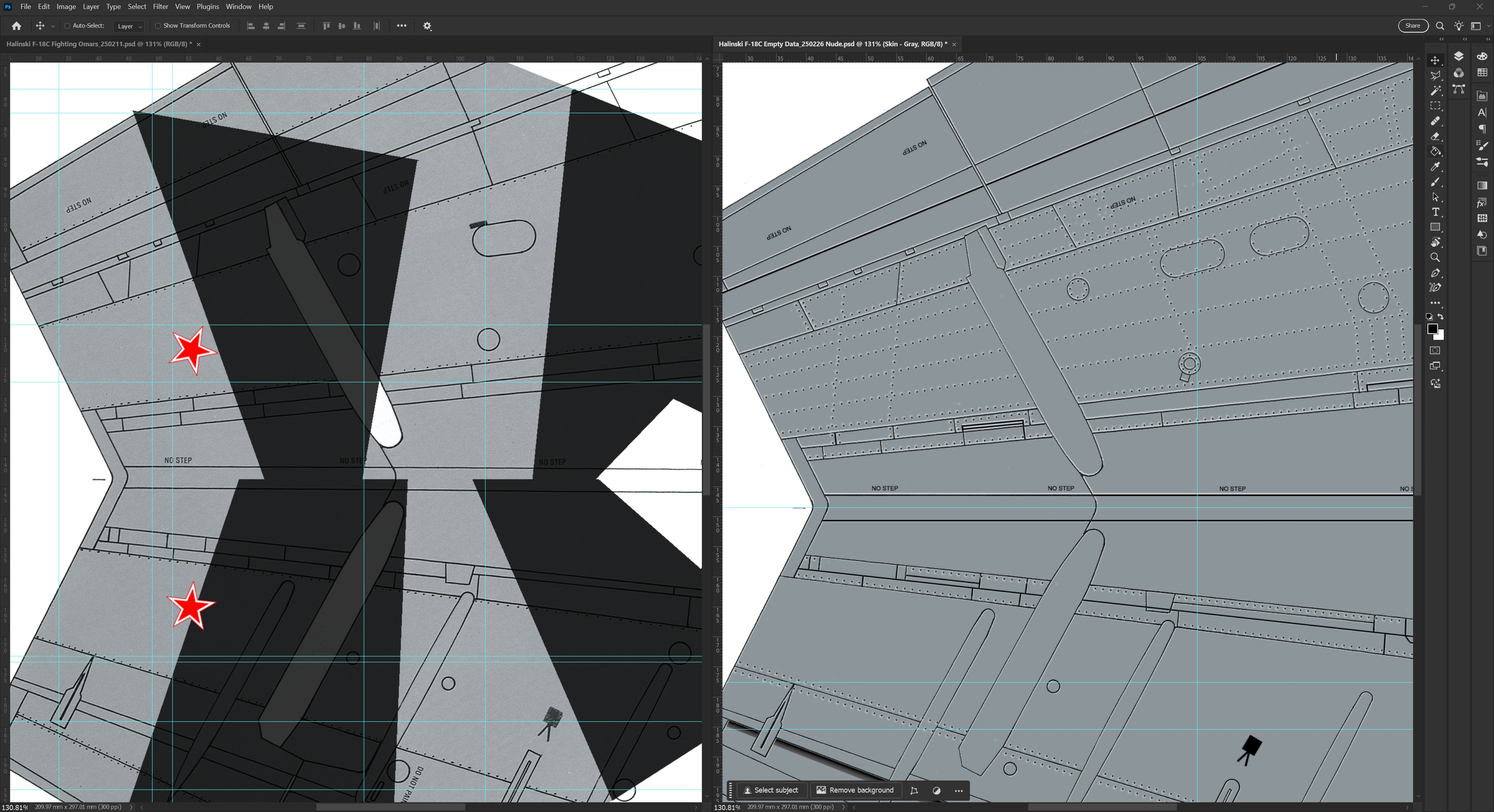Select the Eraser tool
1494x812 pixels.
pyautogui.click(x=1435, y=137)
